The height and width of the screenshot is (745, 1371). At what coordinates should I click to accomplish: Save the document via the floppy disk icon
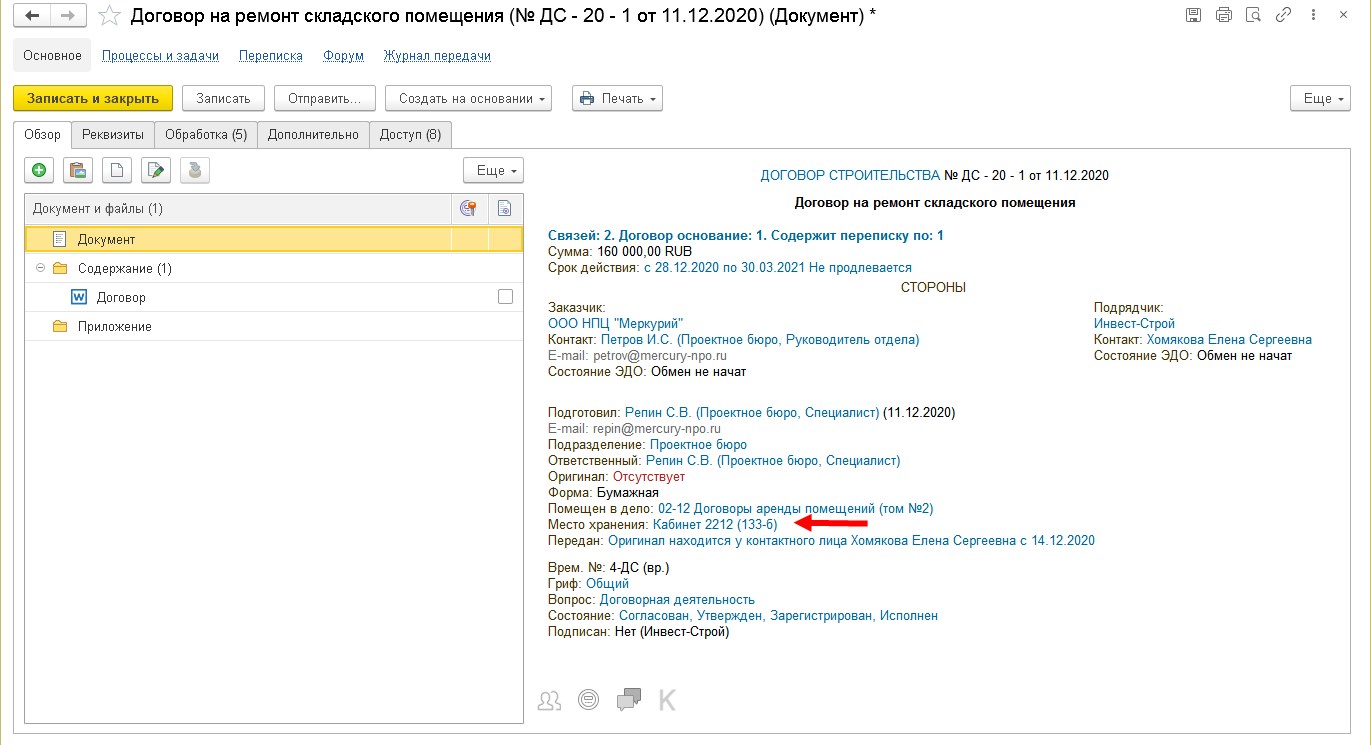point(1193,15)
